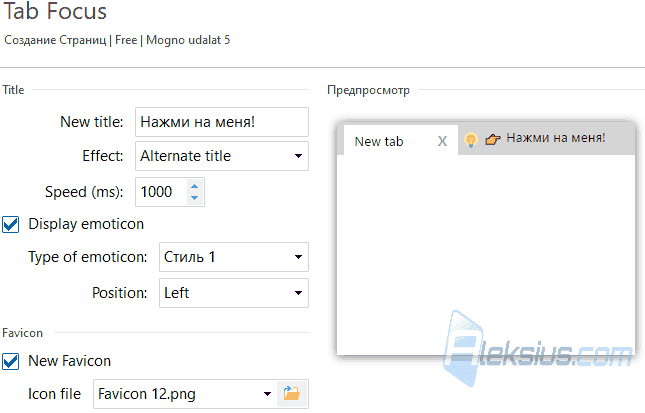Open the Position dropdown set to Left
The image size is (645, 413).
[234, 293]
